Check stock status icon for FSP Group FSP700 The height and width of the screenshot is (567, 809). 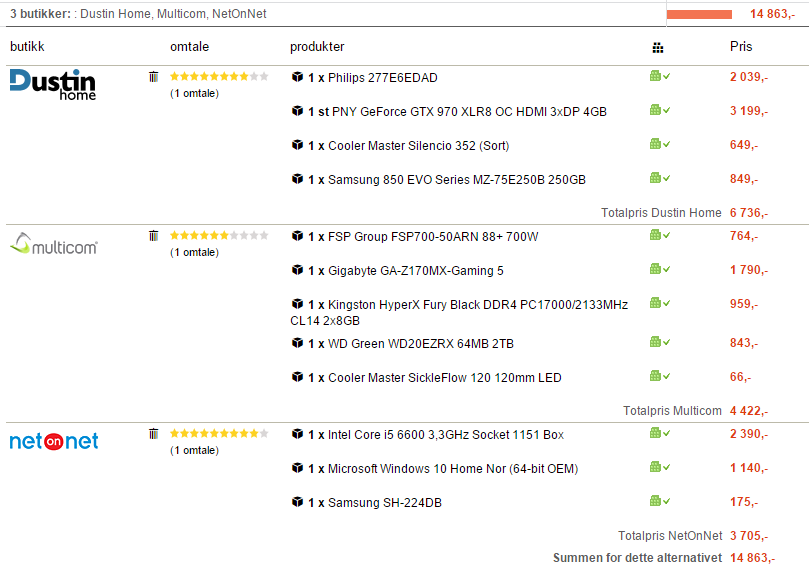[x=660, y=235]
